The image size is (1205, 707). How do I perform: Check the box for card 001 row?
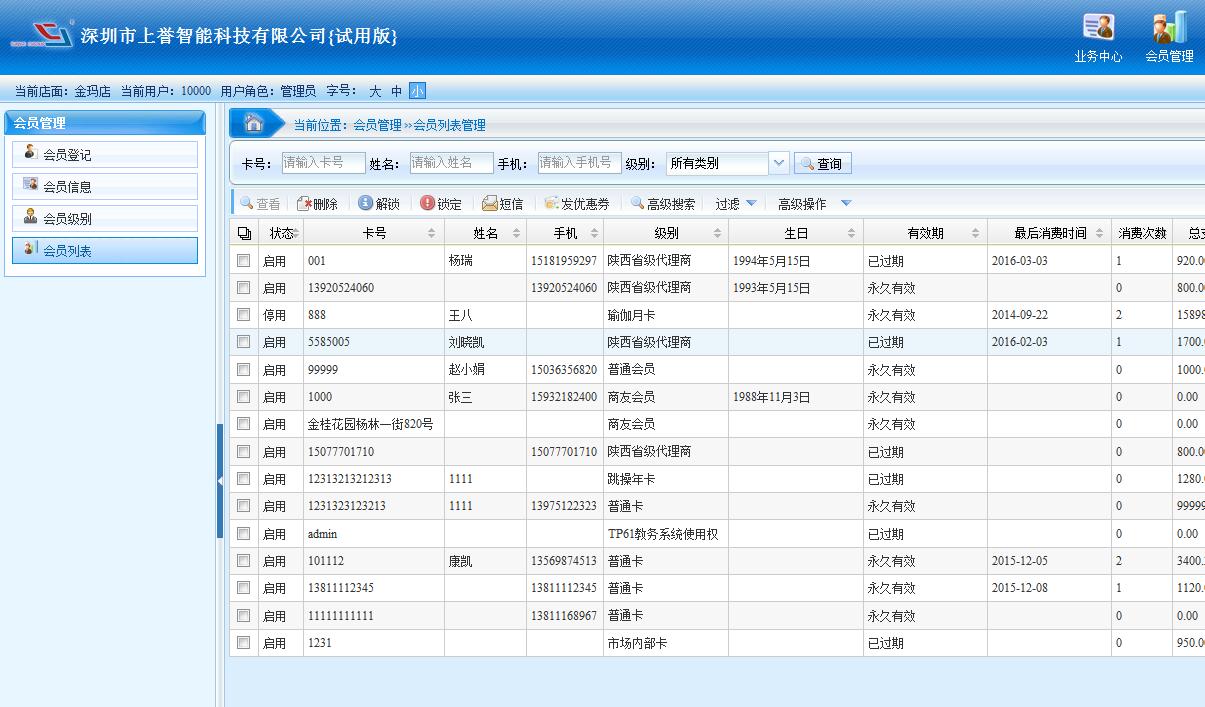coord(243,260)
